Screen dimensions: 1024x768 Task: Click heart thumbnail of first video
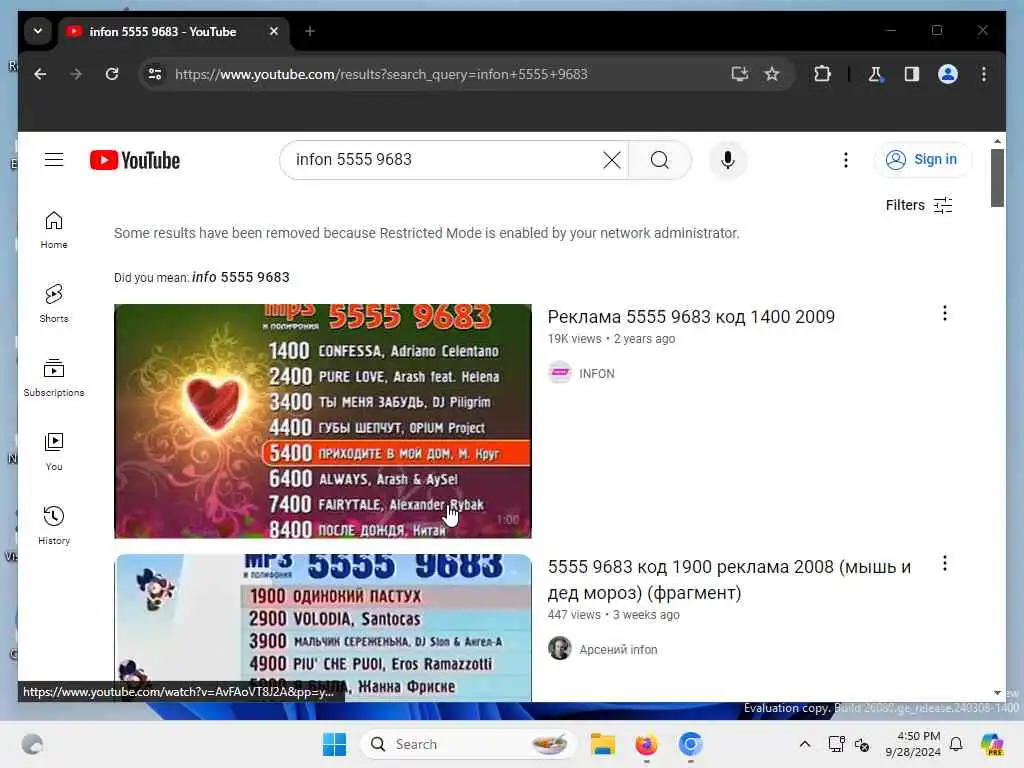pos(323,421)
